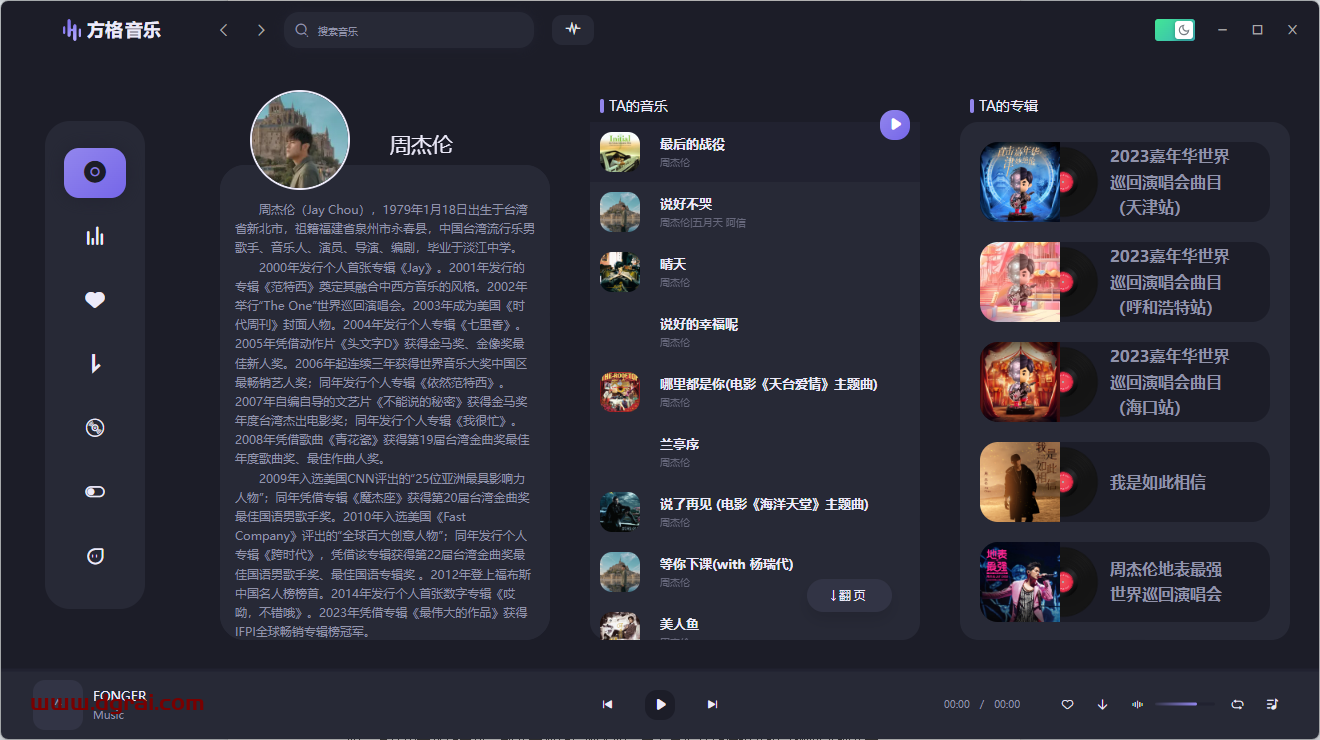Click album cover of 晴天
Screen dimensions: 1320x740
pyautogui.click(x=620, y=272)
